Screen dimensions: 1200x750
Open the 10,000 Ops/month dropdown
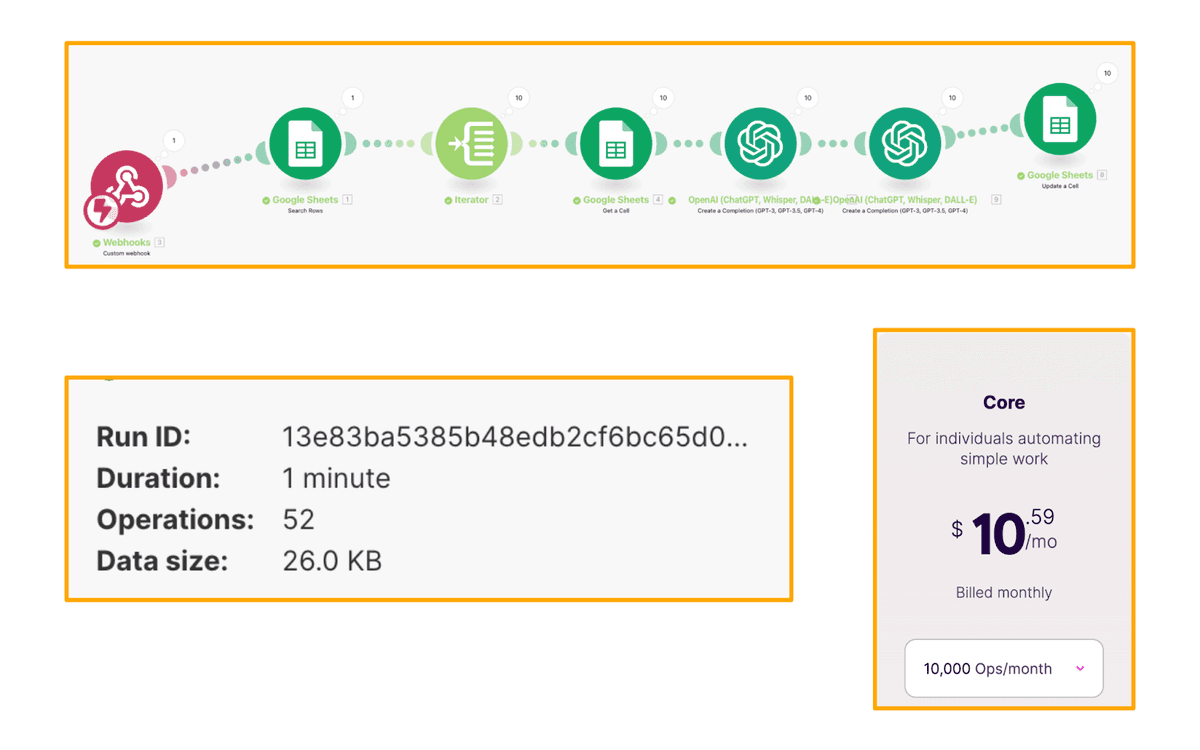click(x=1003, y=668)
